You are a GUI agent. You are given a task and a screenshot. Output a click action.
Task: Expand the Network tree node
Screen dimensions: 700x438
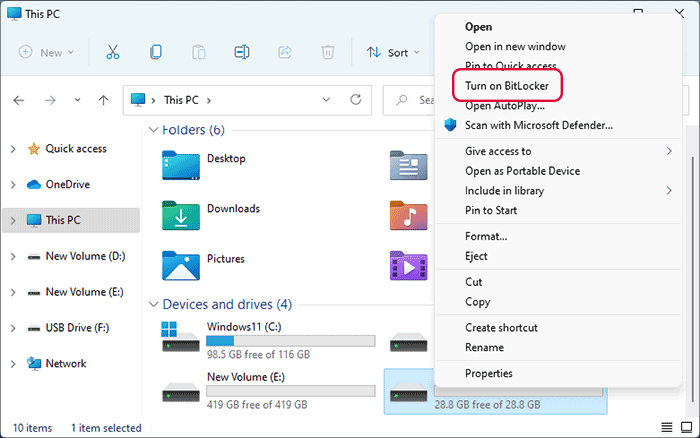(x=13, y=364)
